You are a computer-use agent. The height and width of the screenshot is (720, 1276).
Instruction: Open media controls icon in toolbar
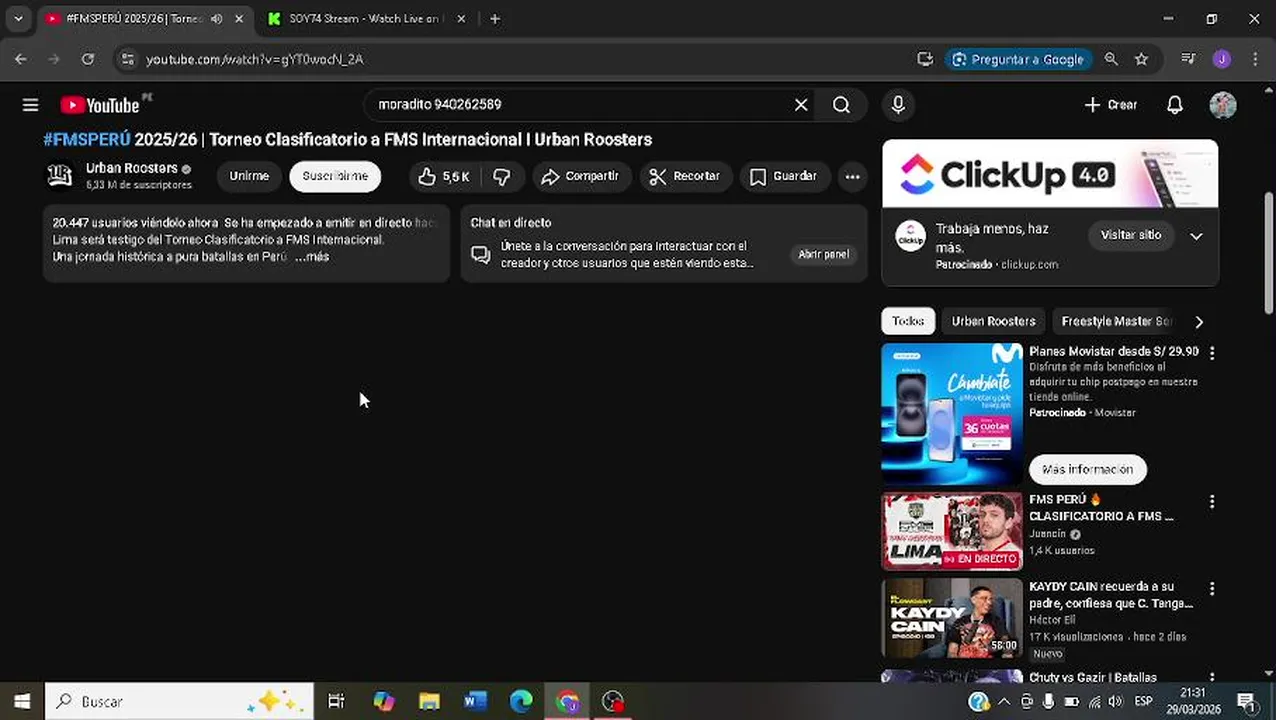pyautogui.click(x=1188, y=59)
